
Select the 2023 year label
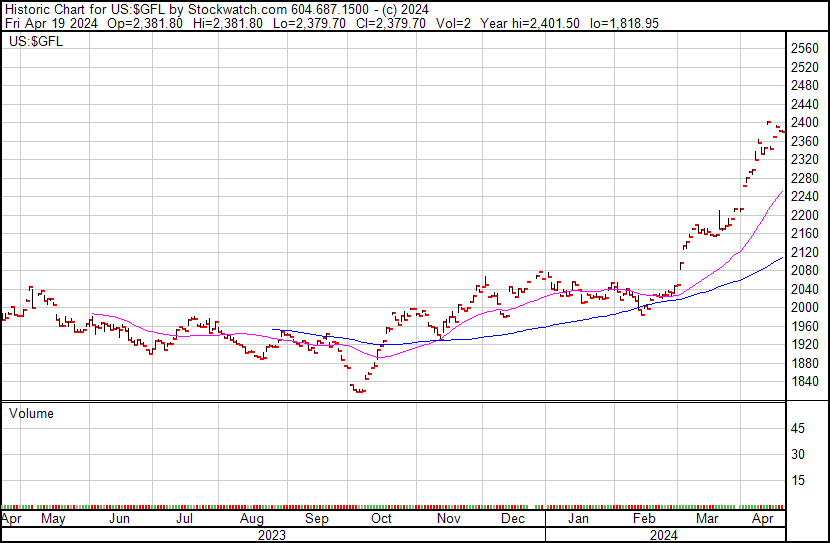point(272,535)
